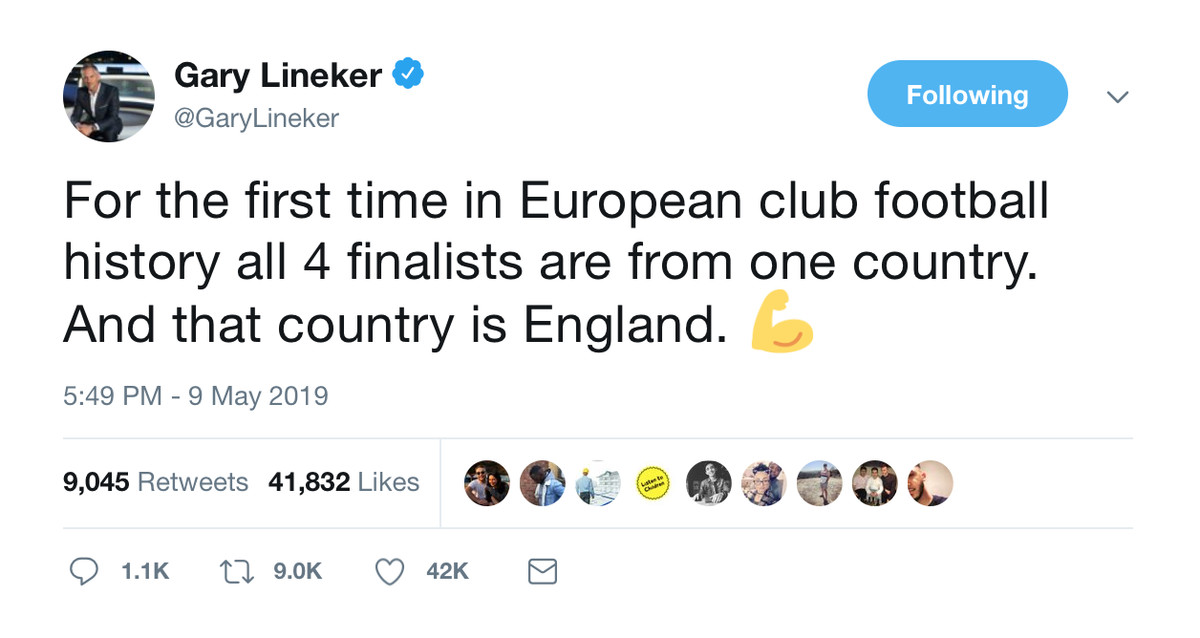The height and width of the screenshot is (638, 1200).
Task: Open the three-men group photo liker avatar
Action: pos(873,484)
